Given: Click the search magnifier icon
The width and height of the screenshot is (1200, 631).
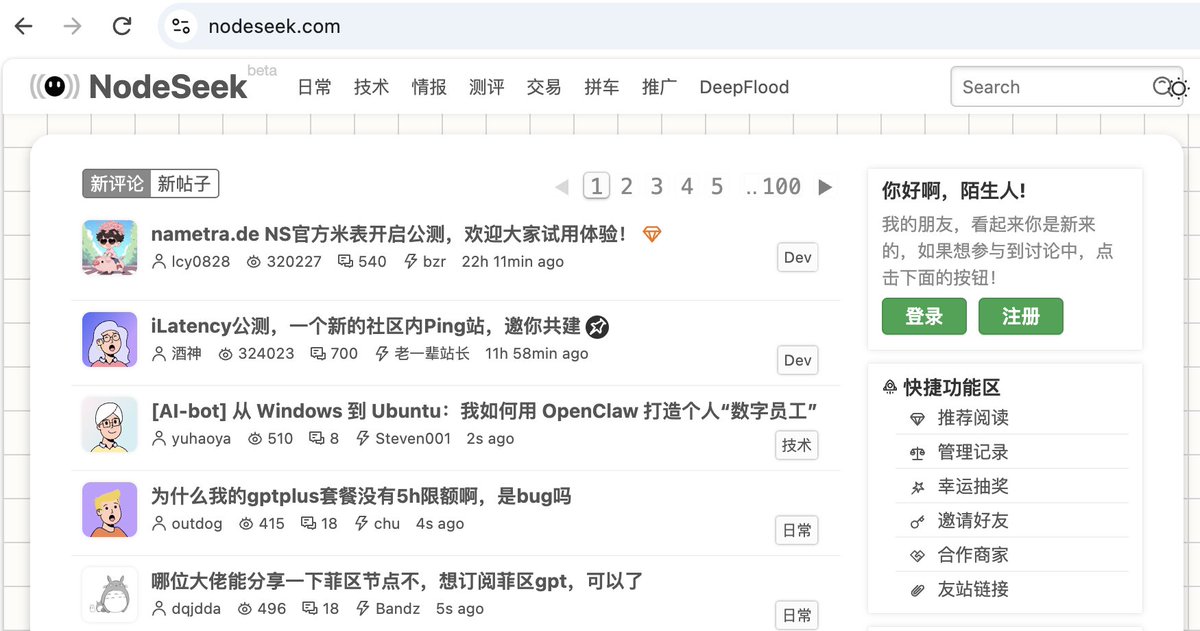Looking at the screenshot, I should click(x=1161, y=86).
